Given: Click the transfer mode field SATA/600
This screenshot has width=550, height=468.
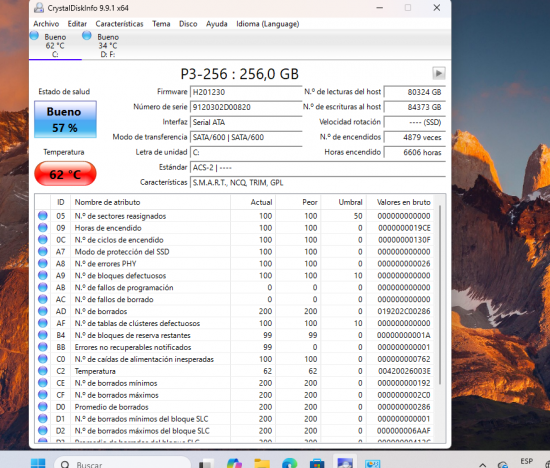Looking at the screenshot, I should click(x=246, y=137).
